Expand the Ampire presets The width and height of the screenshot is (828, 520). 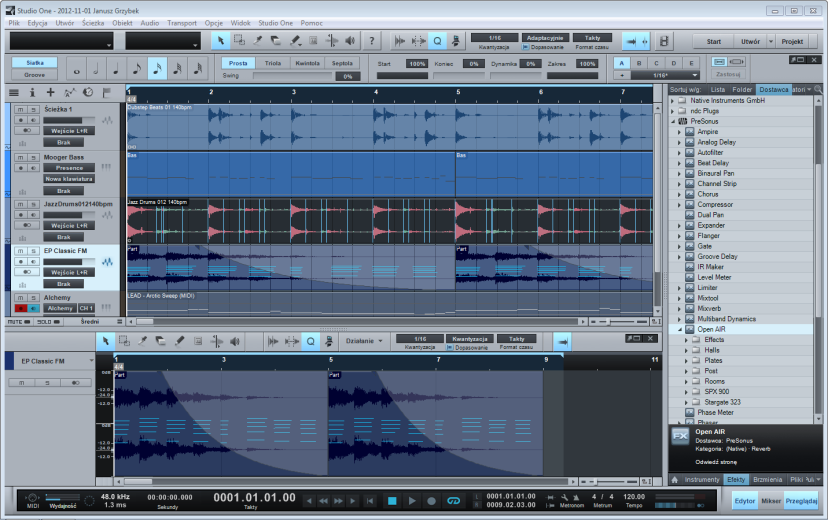(680, 131)
